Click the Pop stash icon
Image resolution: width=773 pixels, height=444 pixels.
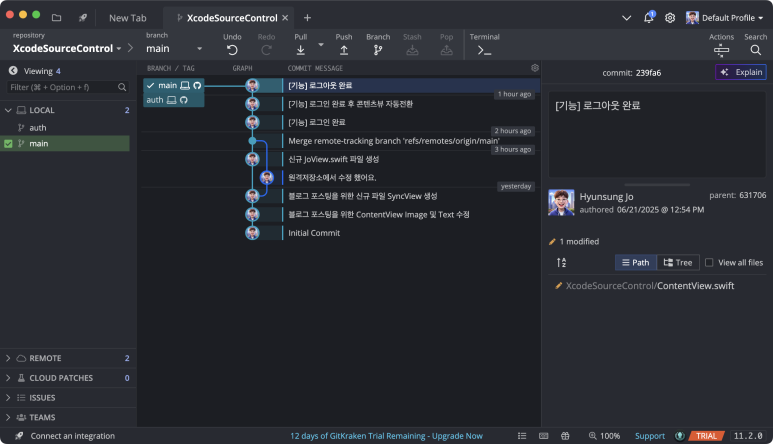[x=446, y=50]
